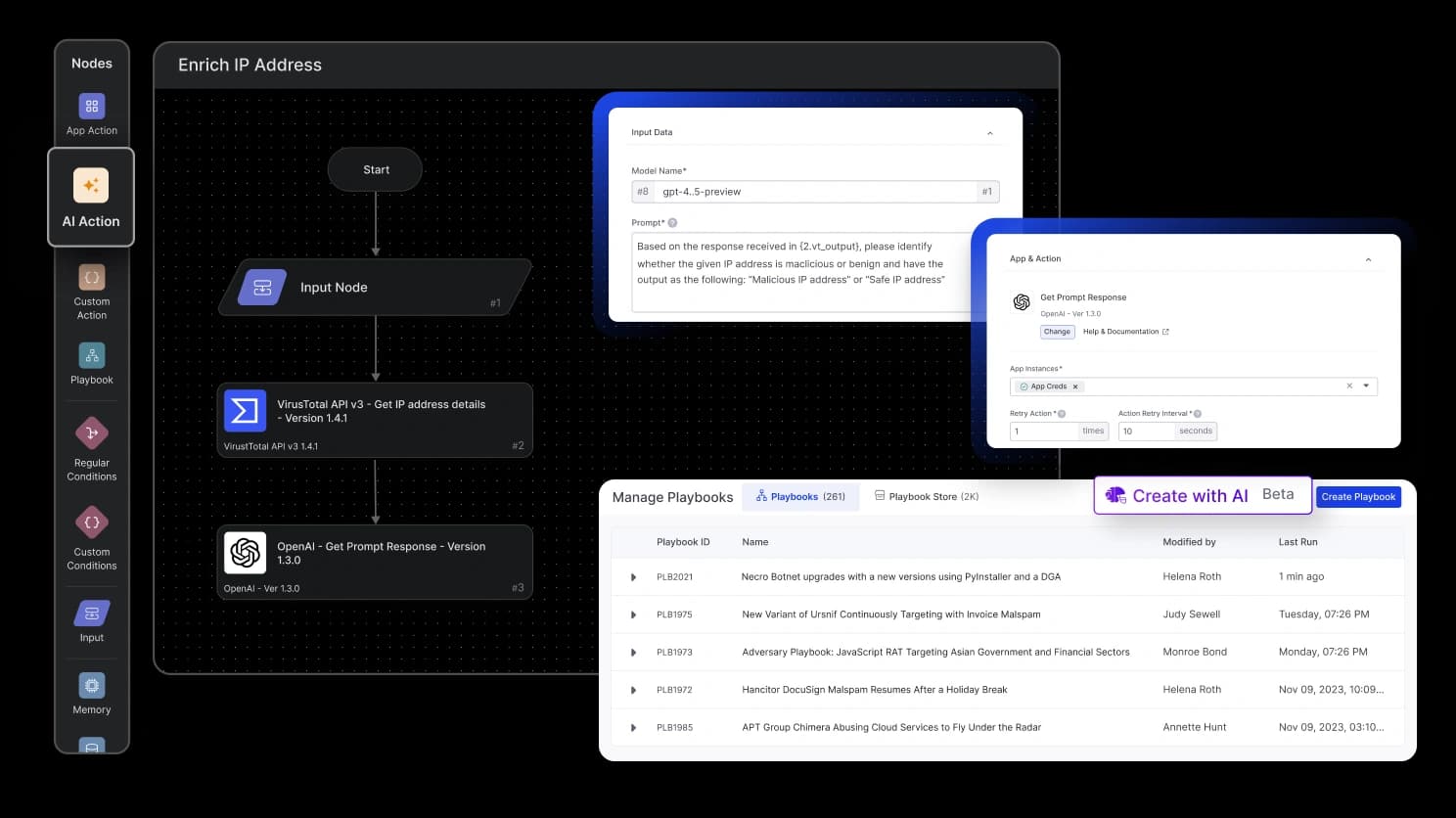Click Monroe Bond in Modified by column
Image resolution: width=1456 pixels, height=818 pixels.
1195,653
